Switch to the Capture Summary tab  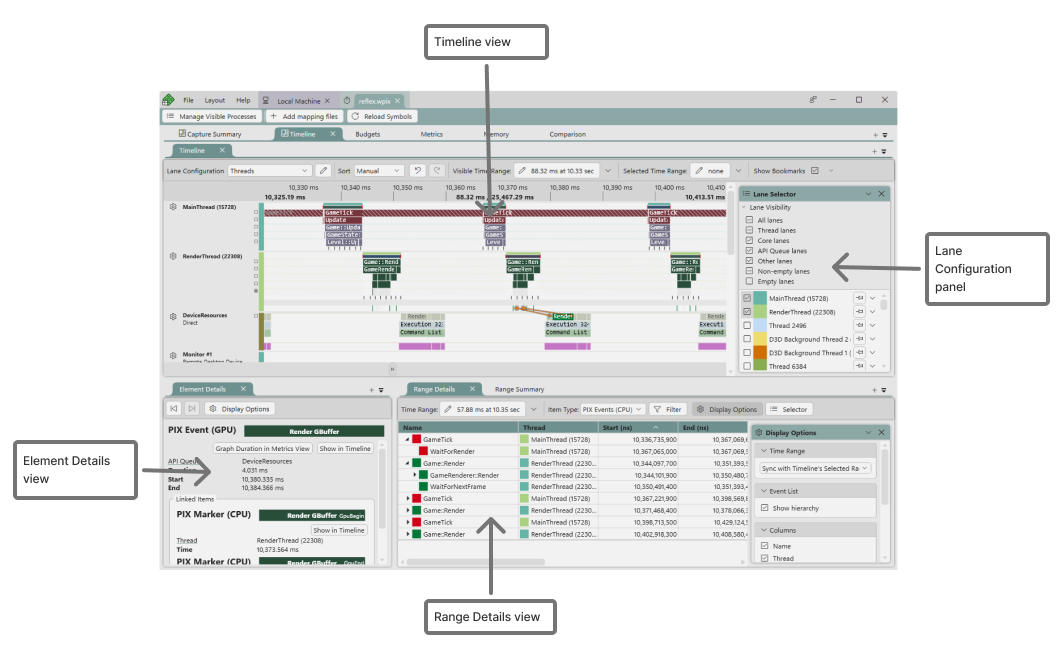point(210,134)
